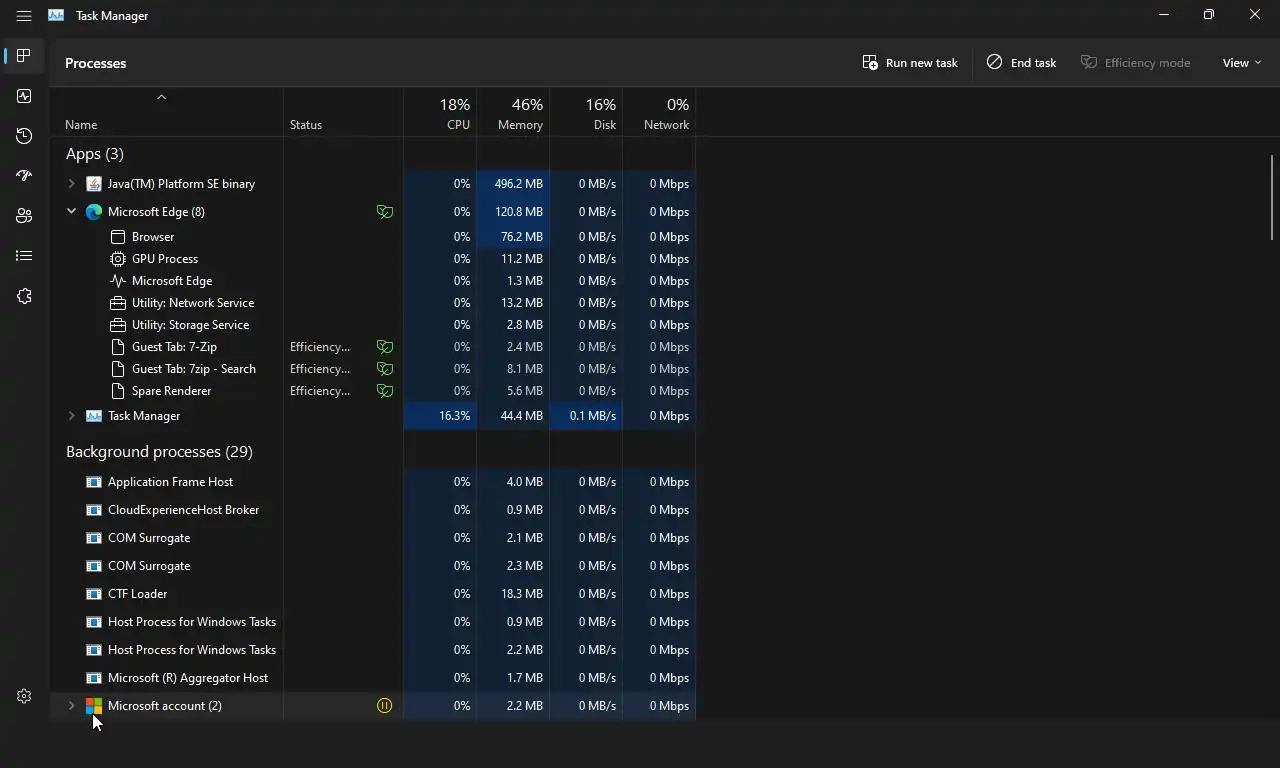Select the Microsoft Edge child process row
This screenshot has width=1280, height=768.
372,281
